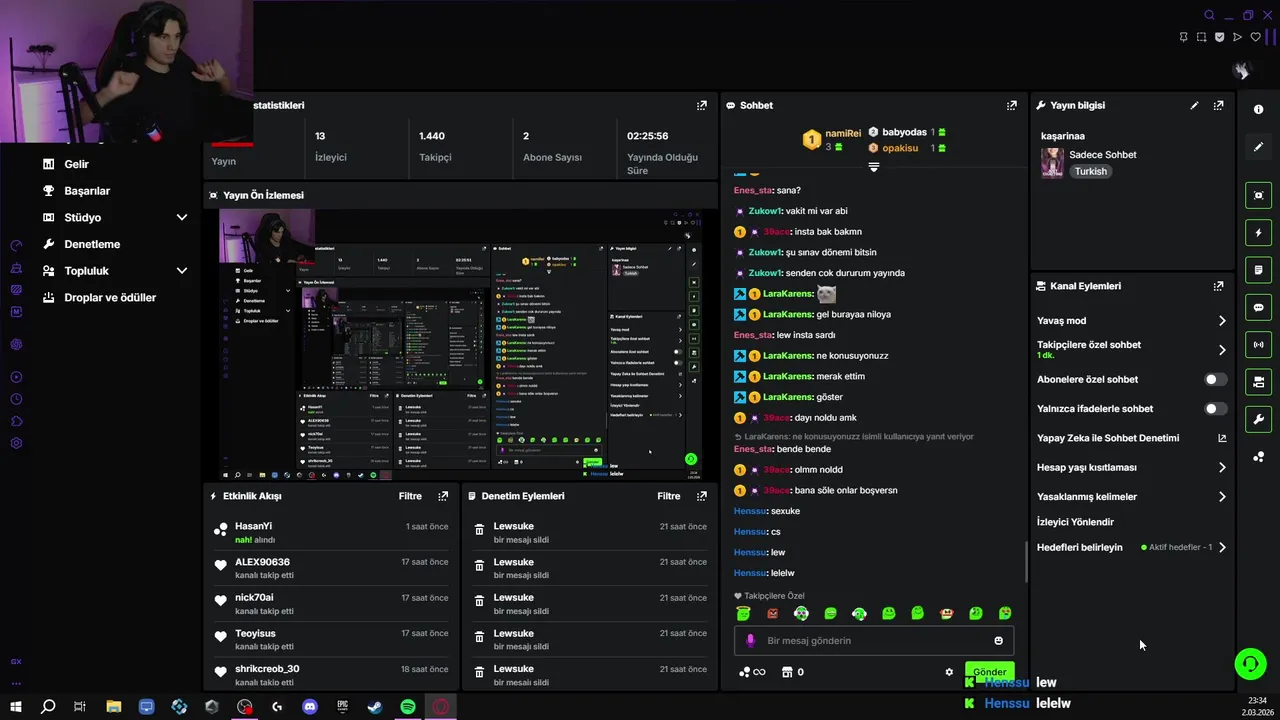Expand the Stüdyo menu chevron
This screenshot has width=1280, height=720.
click(x=182, y=217)
